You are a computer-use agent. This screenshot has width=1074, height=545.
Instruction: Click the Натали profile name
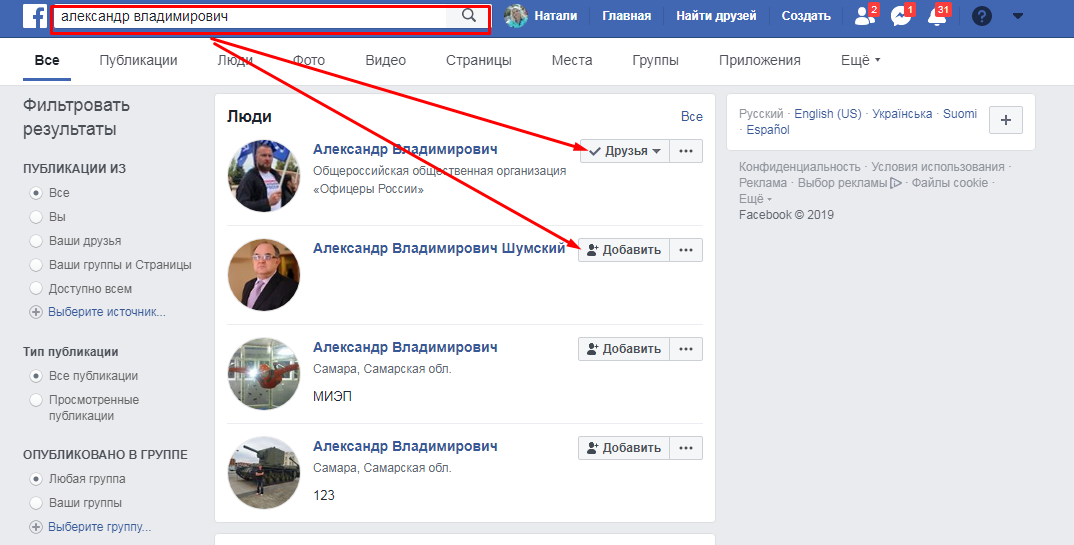point(555,16)
